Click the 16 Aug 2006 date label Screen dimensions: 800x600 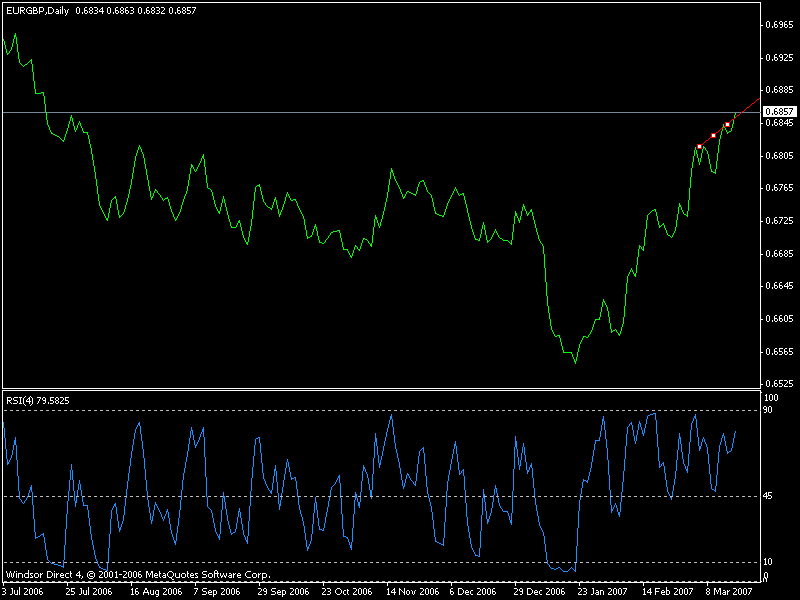point(154,592)
